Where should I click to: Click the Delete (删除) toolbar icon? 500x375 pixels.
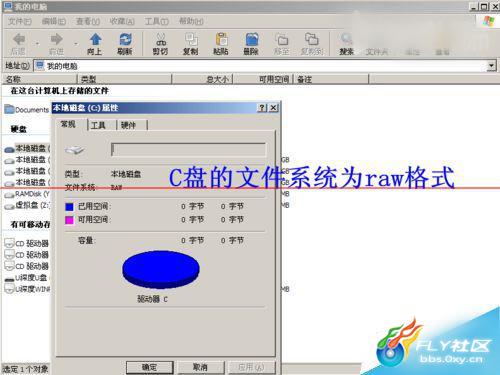pyautogui.click(x=252, y=40)
